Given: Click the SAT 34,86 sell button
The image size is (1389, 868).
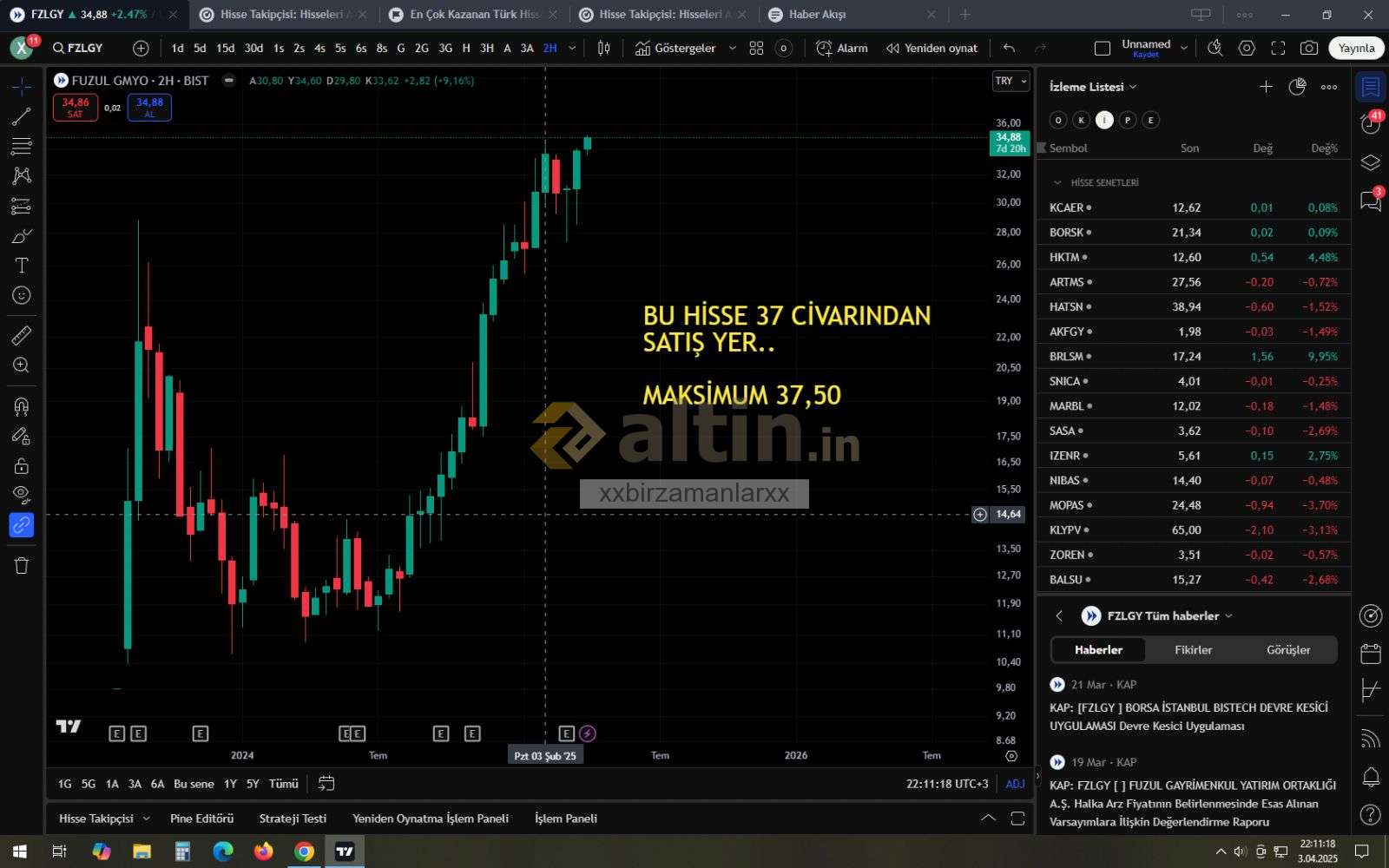Looking at the screenshot, I should pos(76,108).
